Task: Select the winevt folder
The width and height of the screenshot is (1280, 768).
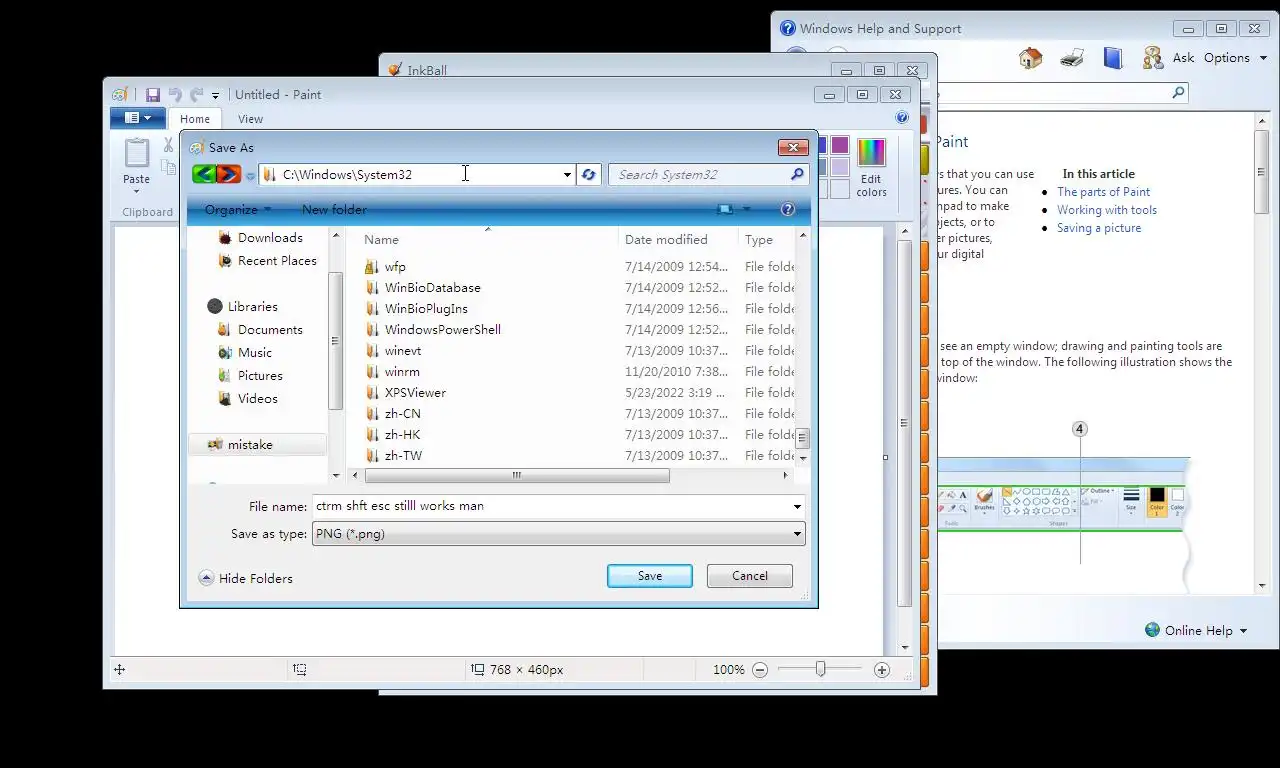Action: 393,351
